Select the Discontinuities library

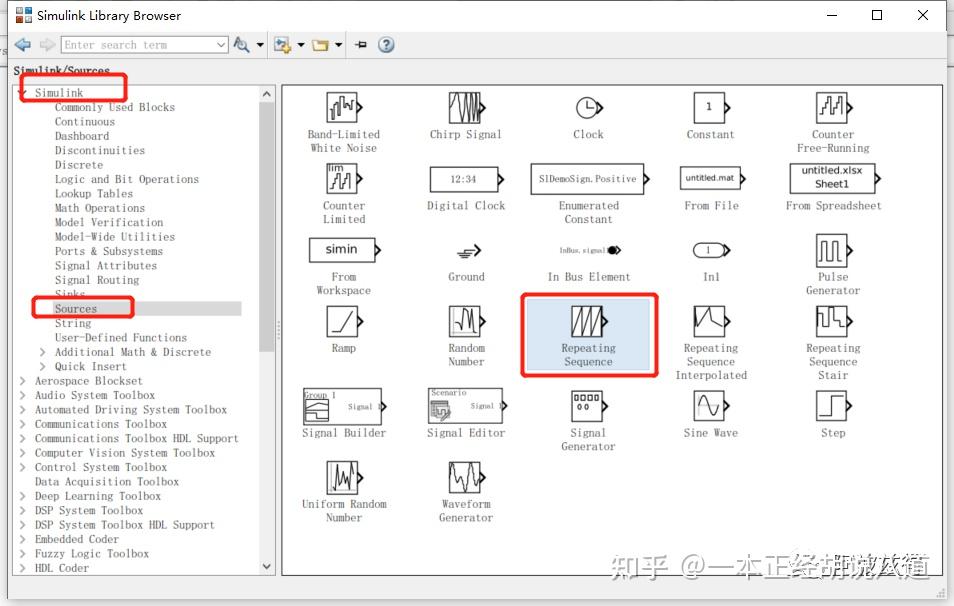(100, 150)
